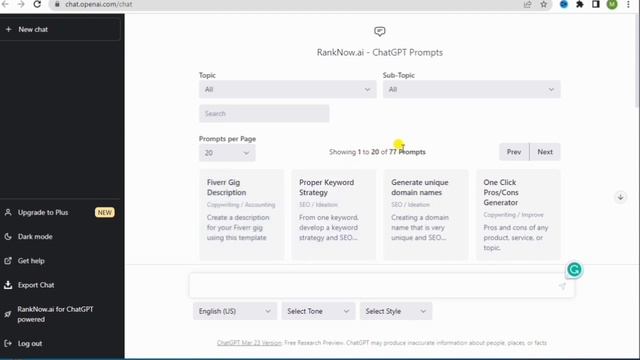This screenshot has width=640, height=360.
Task: Toggle the browser side panel icon
Action: [x=596, y=4]
